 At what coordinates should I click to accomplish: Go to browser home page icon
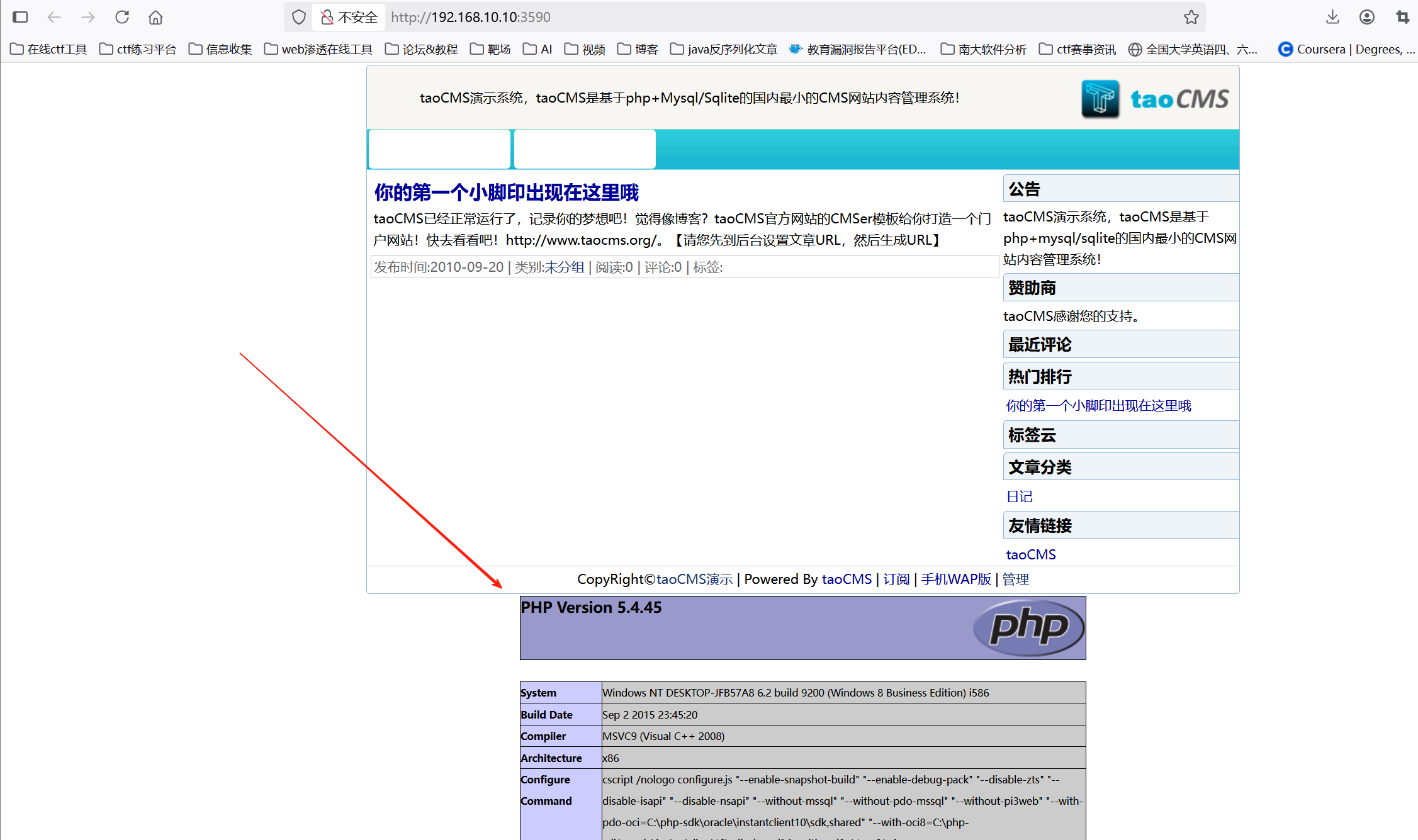point(155,17)
